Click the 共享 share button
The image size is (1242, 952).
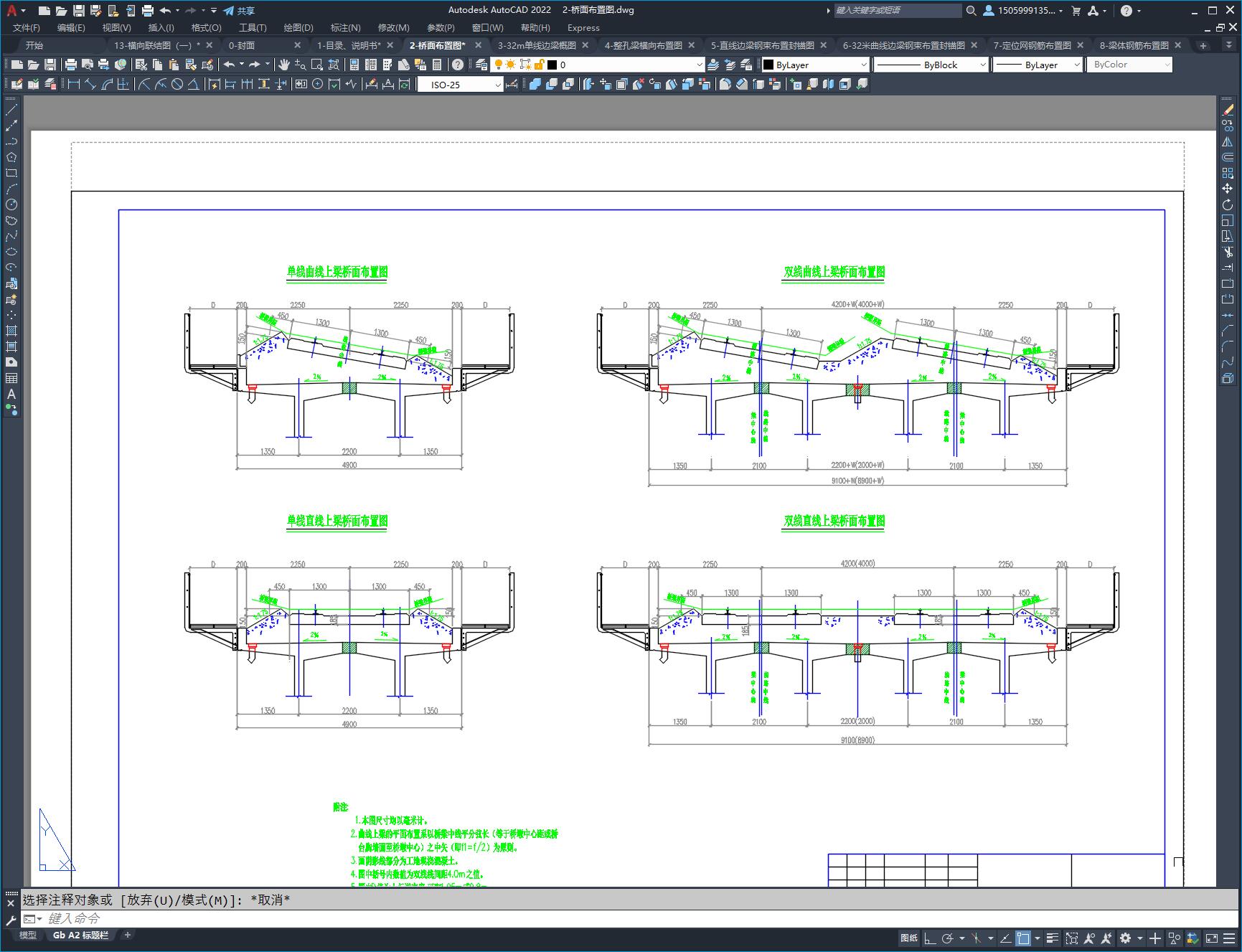[x=239, y=11]
